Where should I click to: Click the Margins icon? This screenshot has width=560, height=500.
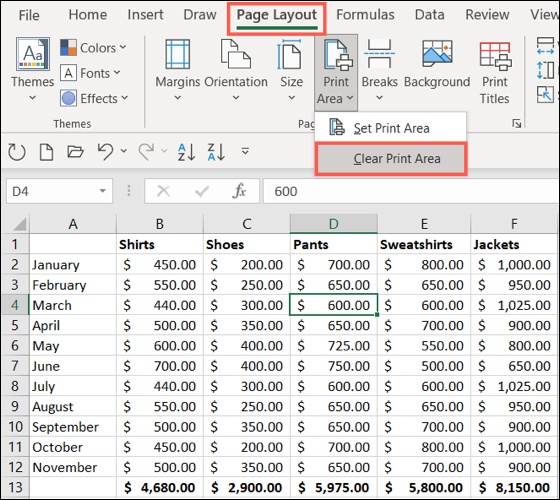[x=178, y=54]
